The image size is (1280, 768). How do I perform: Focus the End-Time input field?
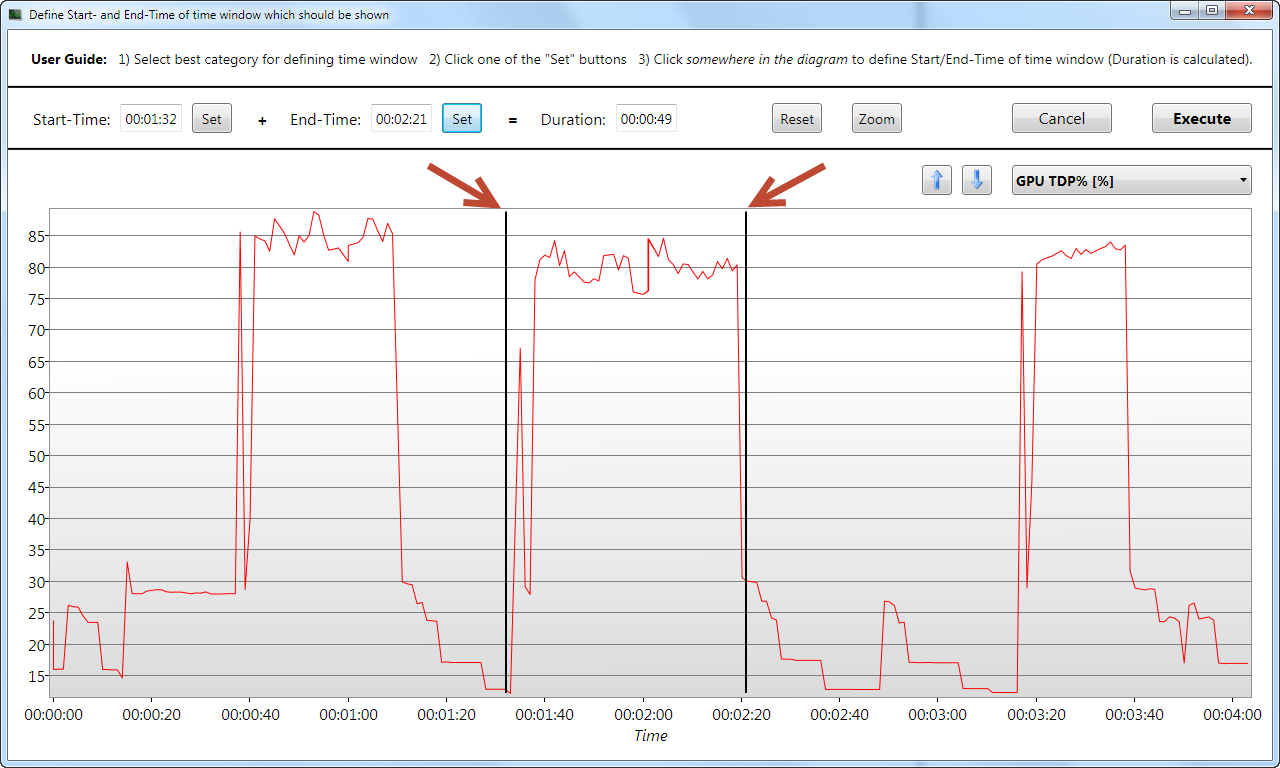[x=402, y=119]
